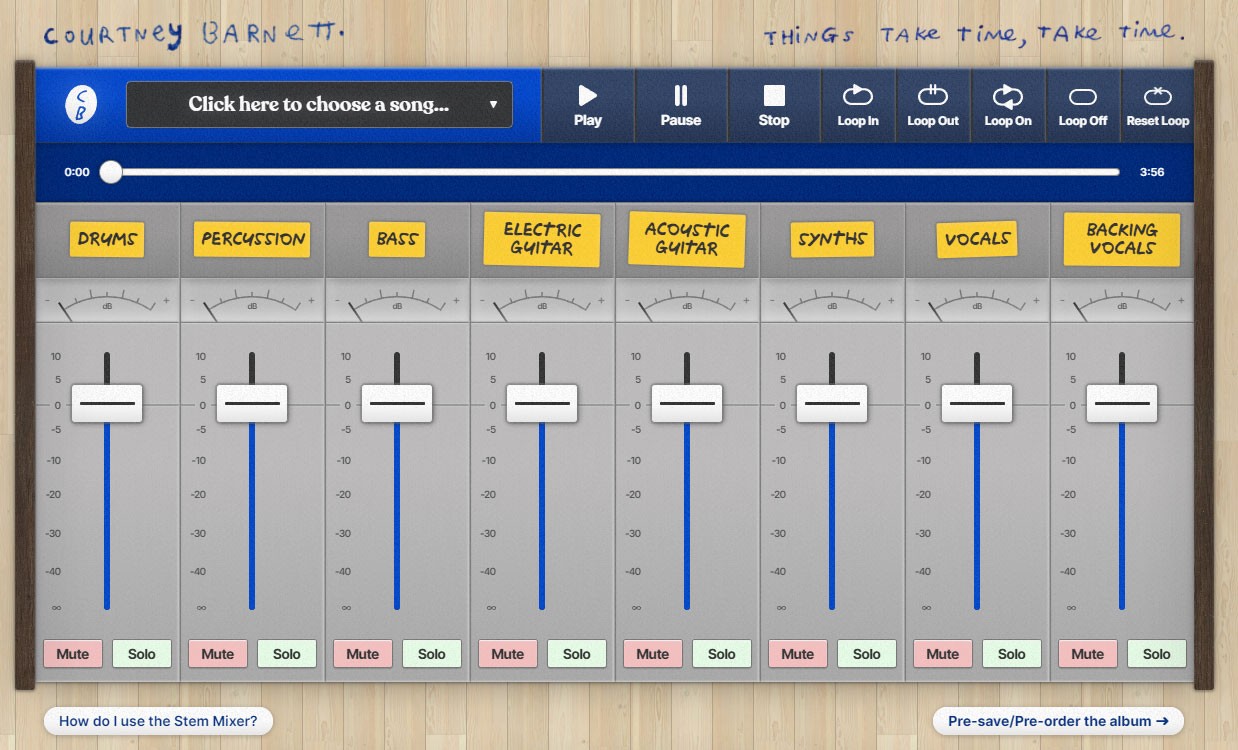Mute the Bass track
Viewport: 1238px width, 750px height.
pyautogui.click(x=363, y=654)
